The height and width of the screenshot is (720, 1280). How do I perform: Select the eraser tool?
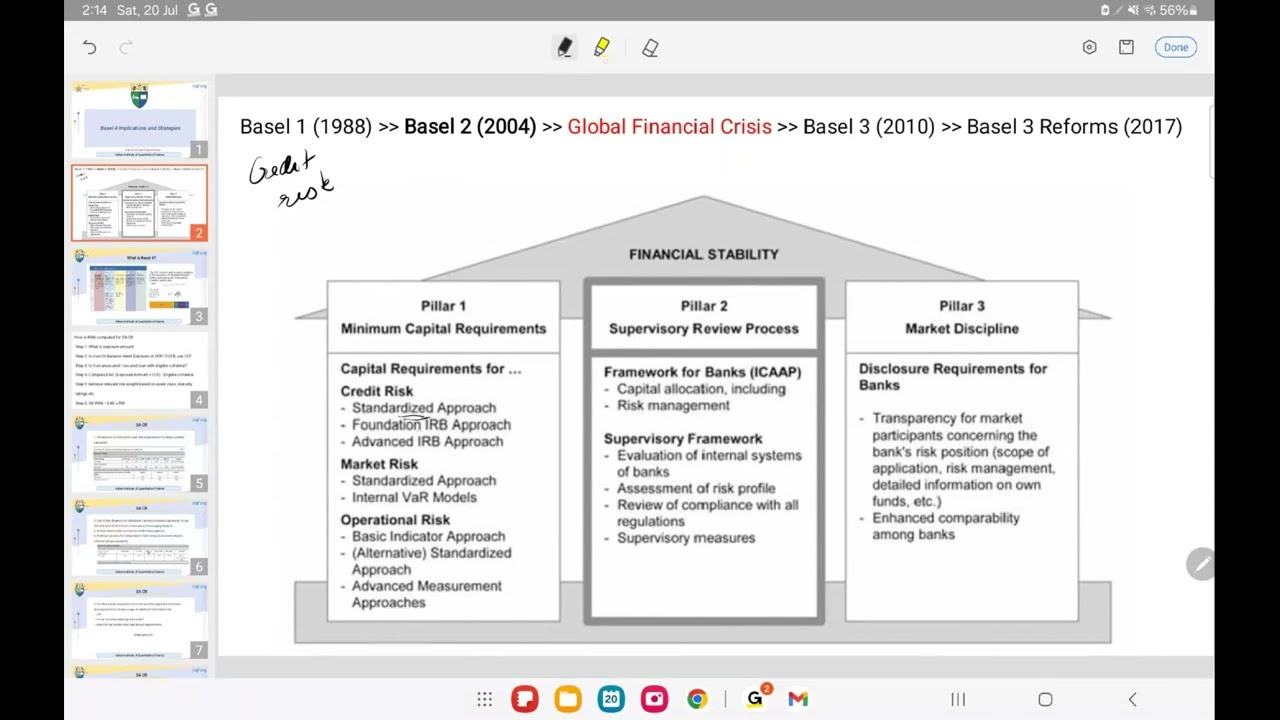(x=650, y=47)
